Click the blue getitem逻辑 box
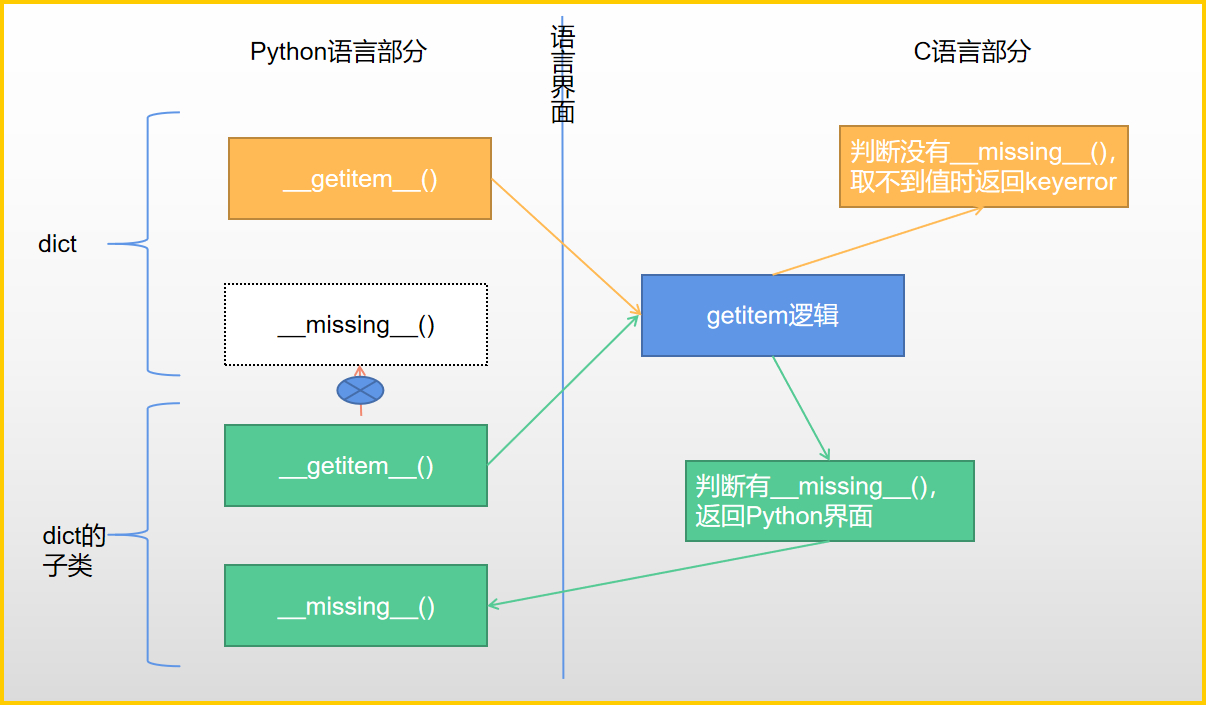 [x=773, y=316]
